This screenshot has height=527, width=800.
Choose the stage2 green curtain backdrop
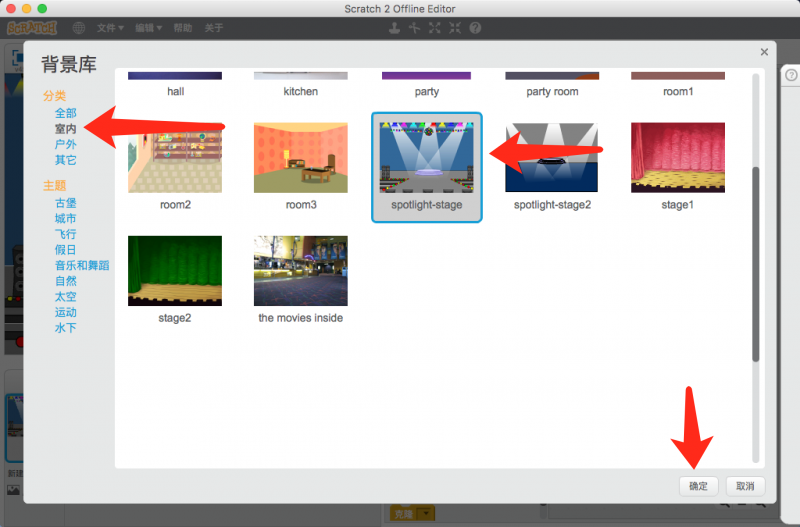tap(175, 271)
